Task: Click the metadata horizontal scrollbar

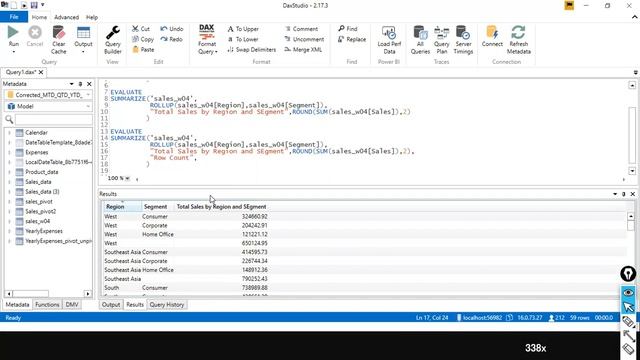Action: tap(48, 293)
